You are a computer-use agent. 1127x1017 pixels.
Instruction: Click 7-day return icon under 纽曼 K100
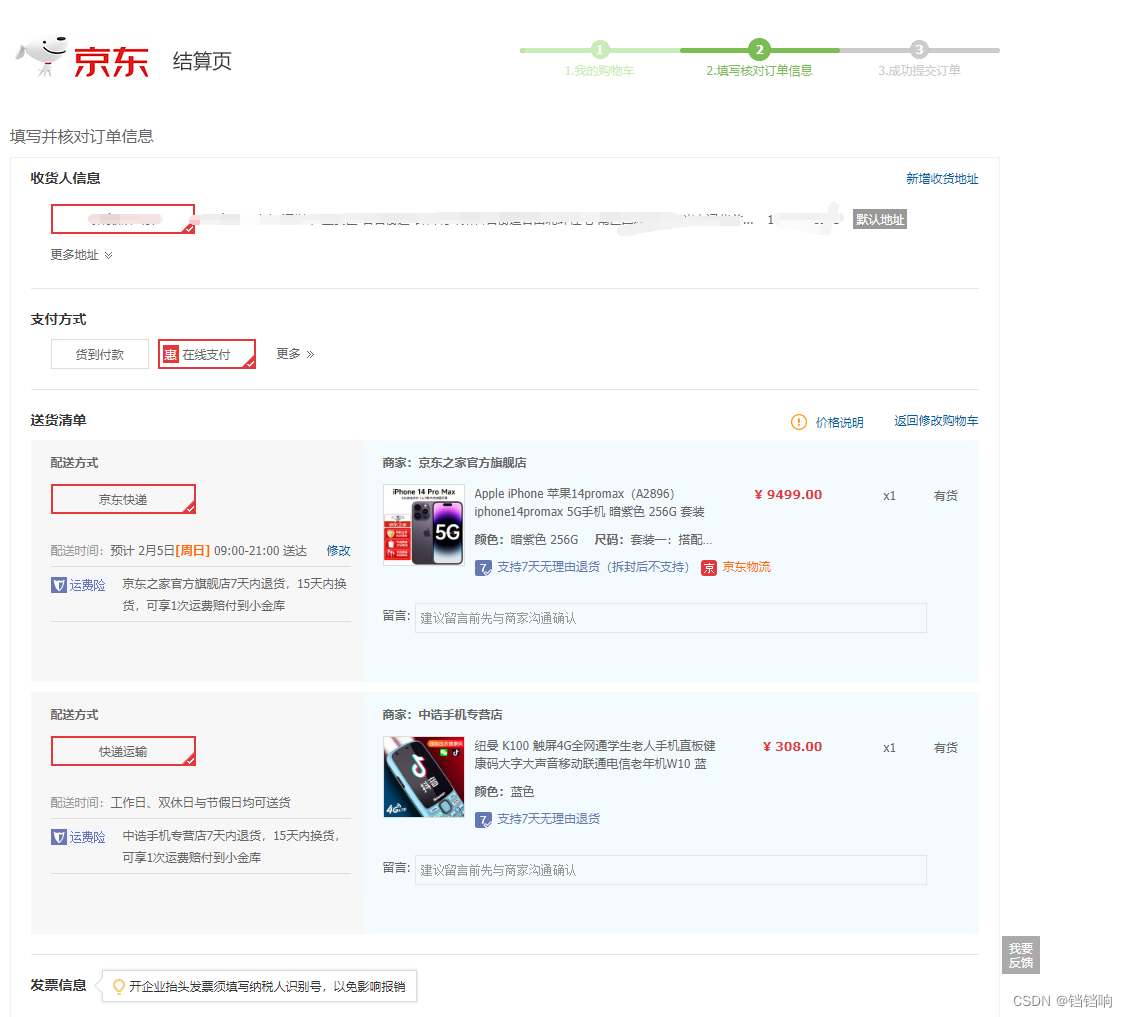point(483,819)
